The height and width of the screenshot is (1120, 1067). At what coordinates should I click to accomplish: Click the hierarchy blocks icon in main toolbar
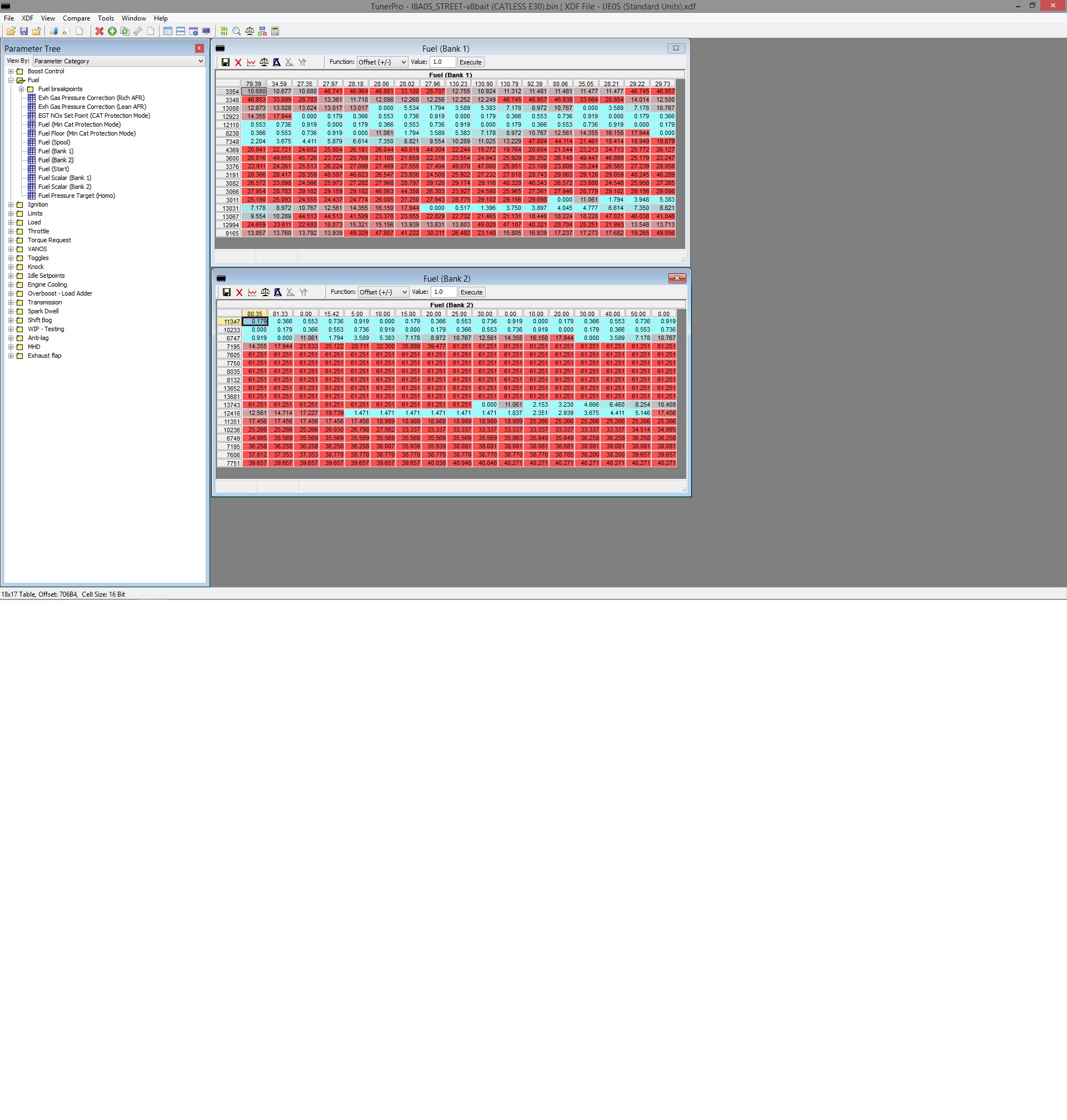262,31
